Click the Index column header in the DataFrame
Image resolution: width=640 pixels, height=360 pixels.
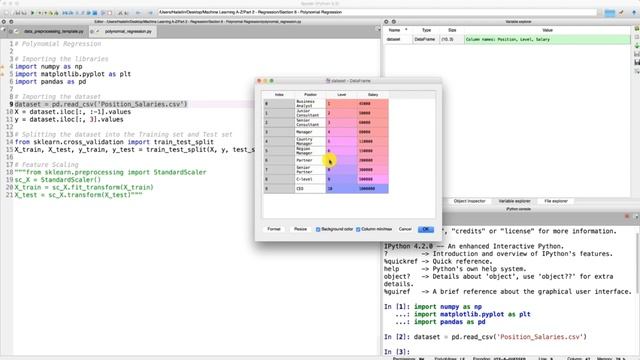coord(279,95)
